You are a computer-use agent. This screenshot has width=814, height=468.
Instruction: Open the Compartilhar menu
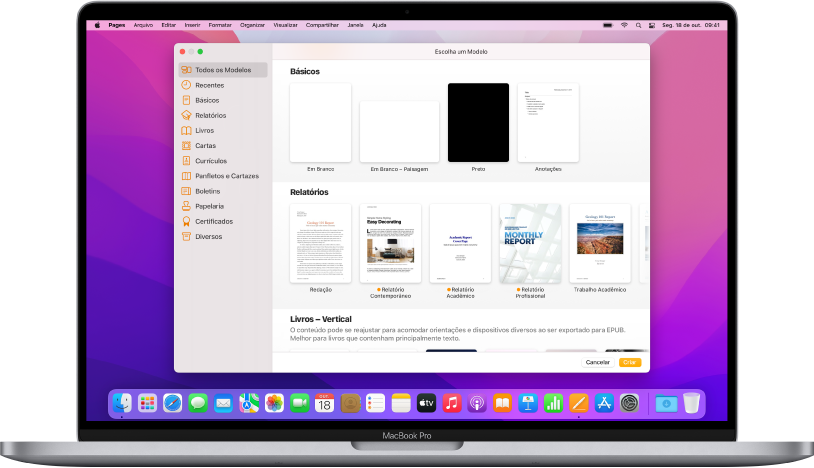(321, 24)
